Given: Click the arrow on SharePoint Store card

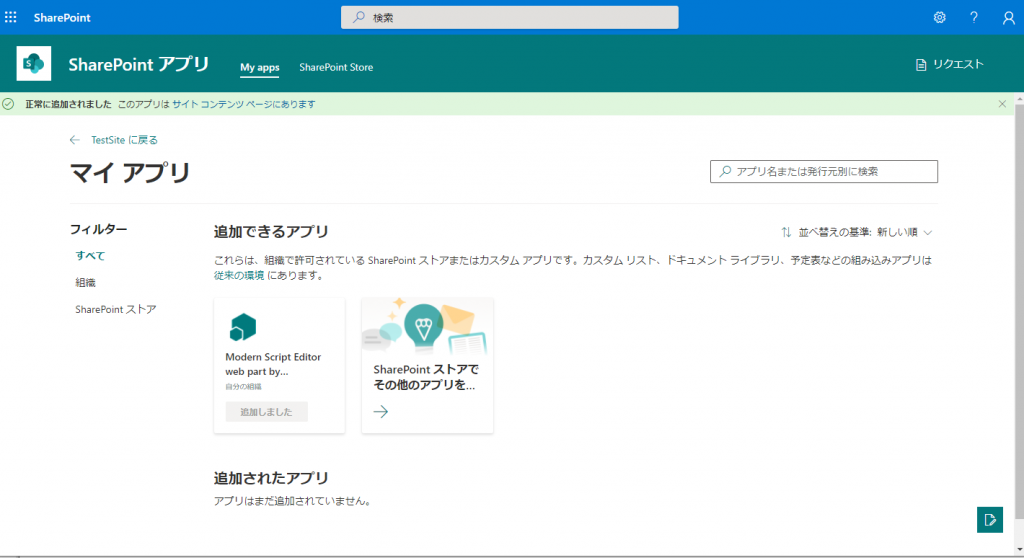Looking at the screenshot, I should (381, 412).
